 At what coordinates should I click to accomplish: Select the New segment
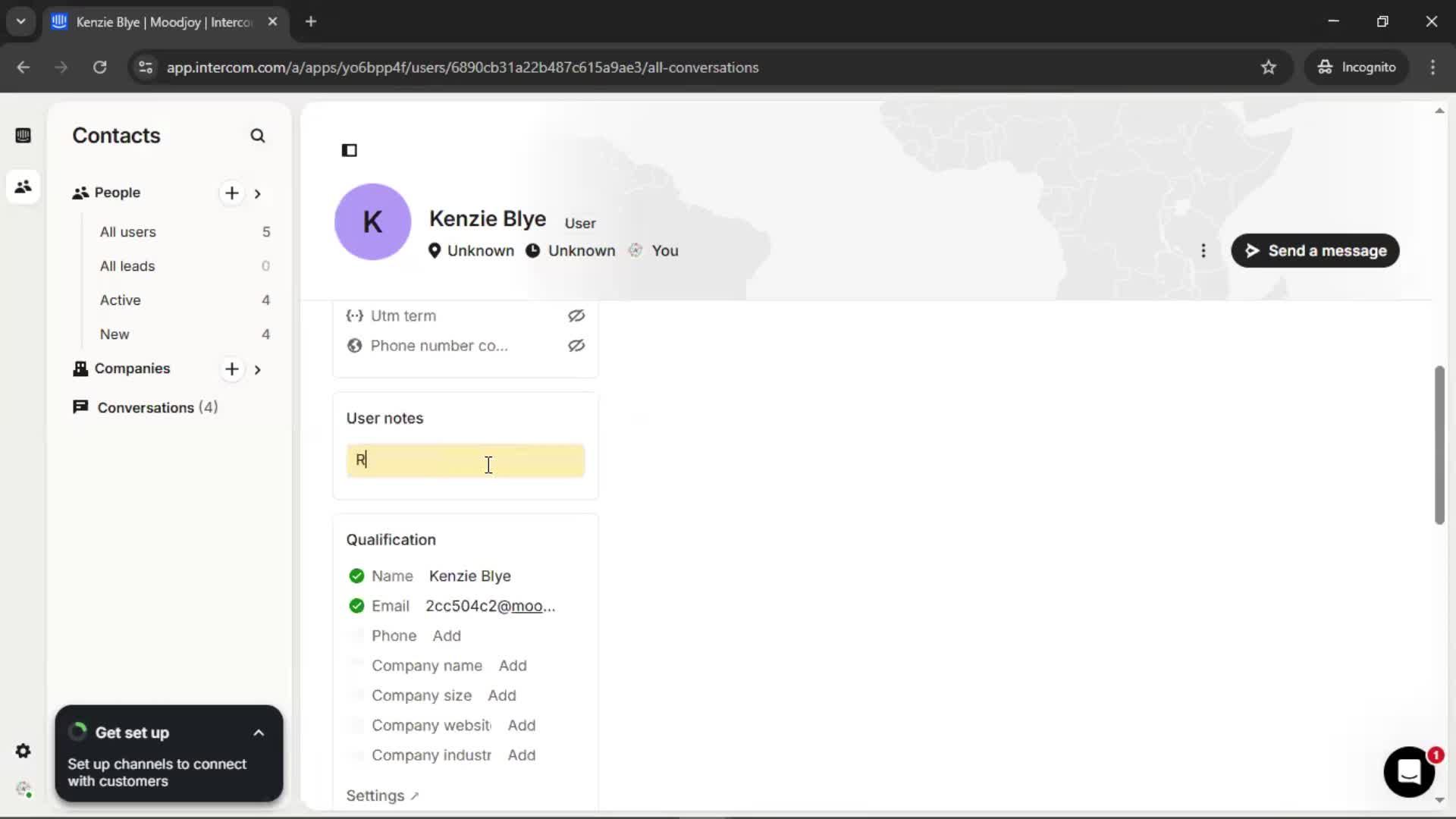184,334
